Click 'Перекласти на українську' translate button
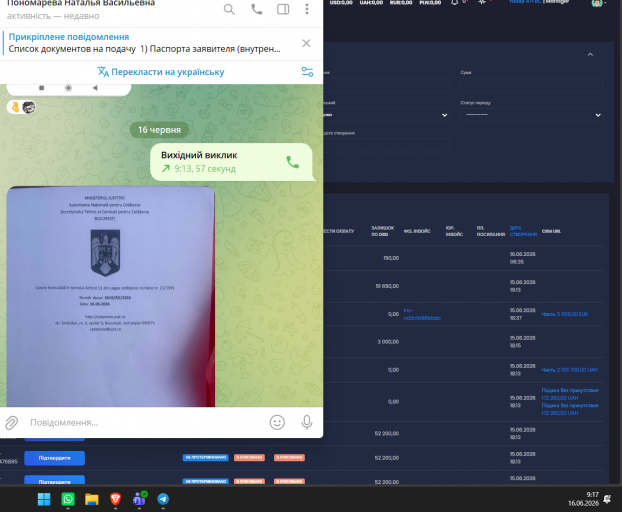 (161, 72)
